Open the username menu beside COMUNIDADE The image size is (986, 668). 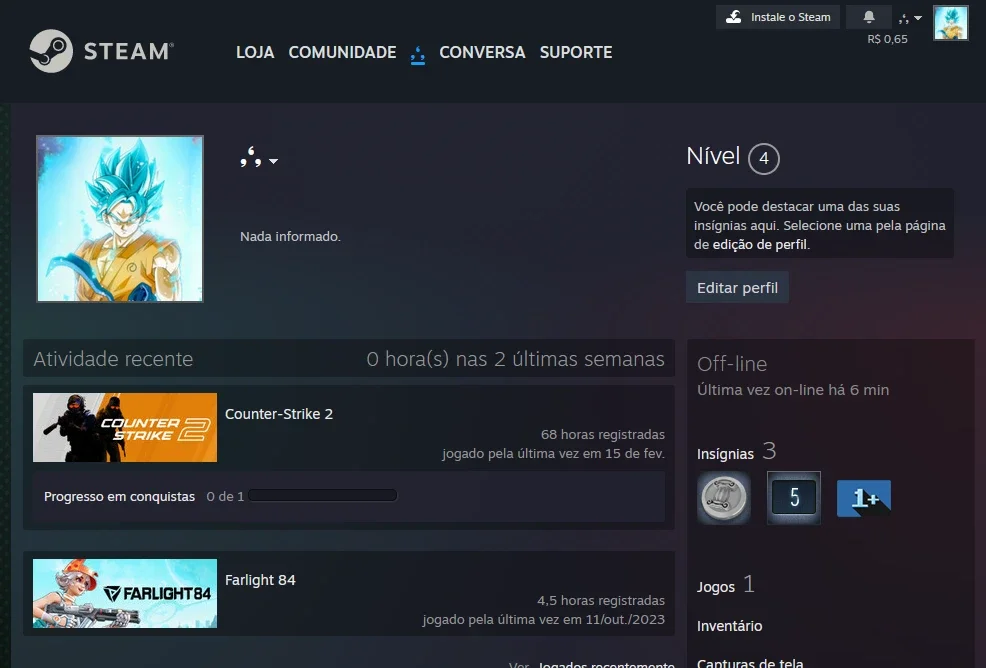(x=418, y=55)
